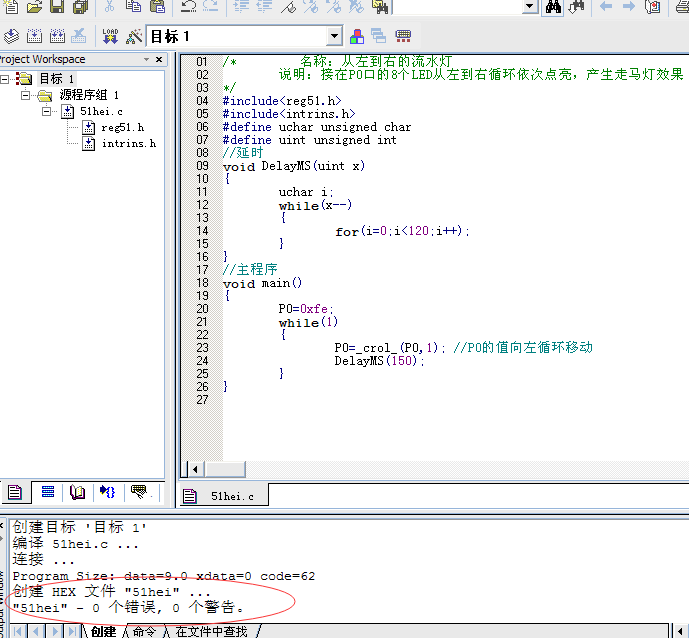Indent the selected text lines
Viewport: 689px width, 638px height.
tap(241, 6)
